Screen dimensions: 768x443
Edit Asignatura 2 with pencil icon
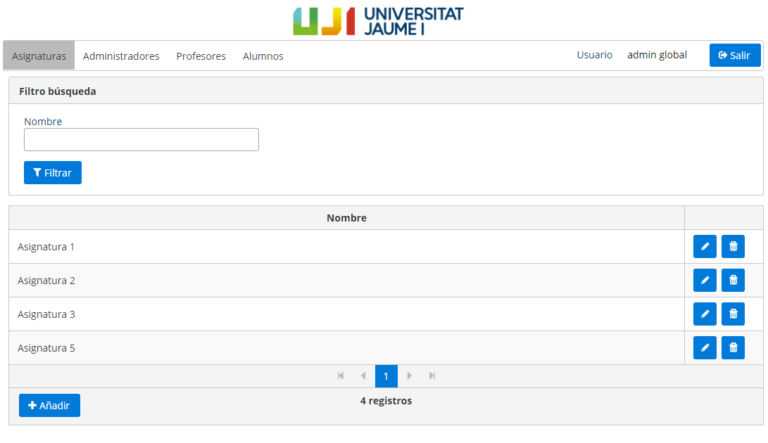pos(704,281)
